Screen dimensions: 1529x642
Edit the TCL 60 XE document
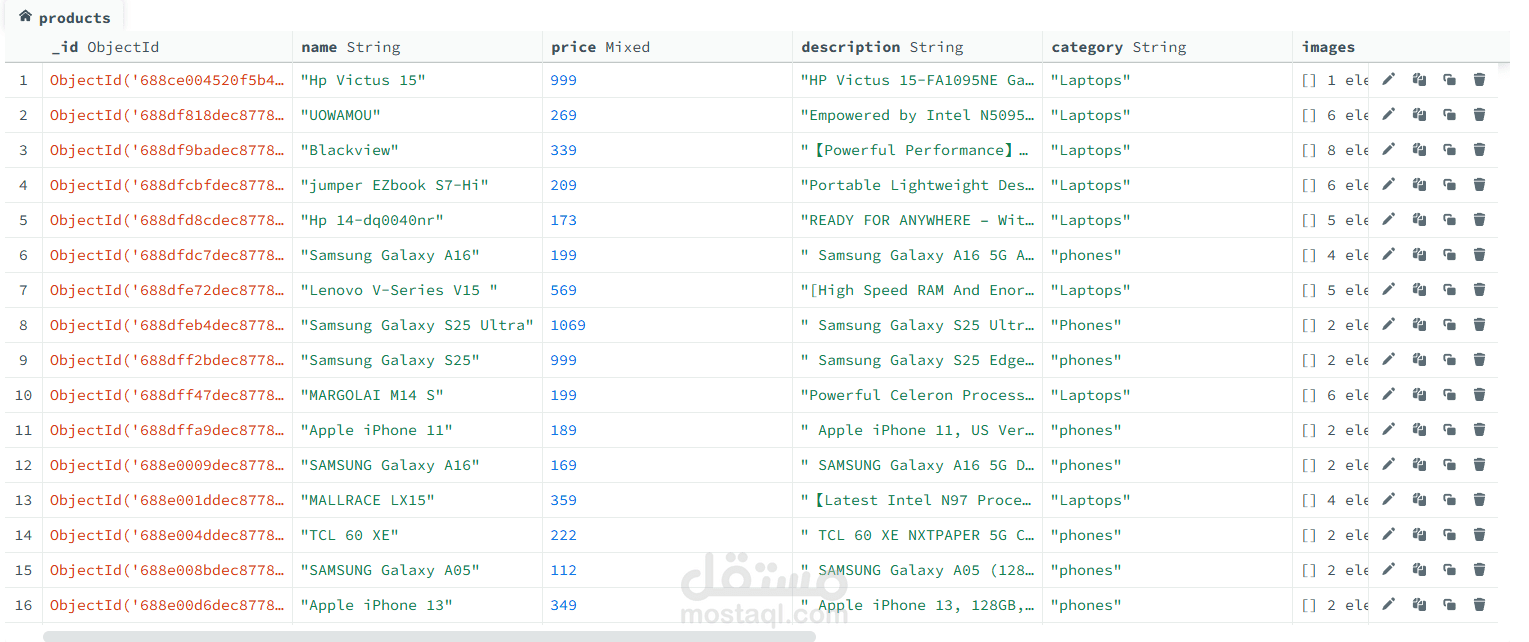[1388, 535]
